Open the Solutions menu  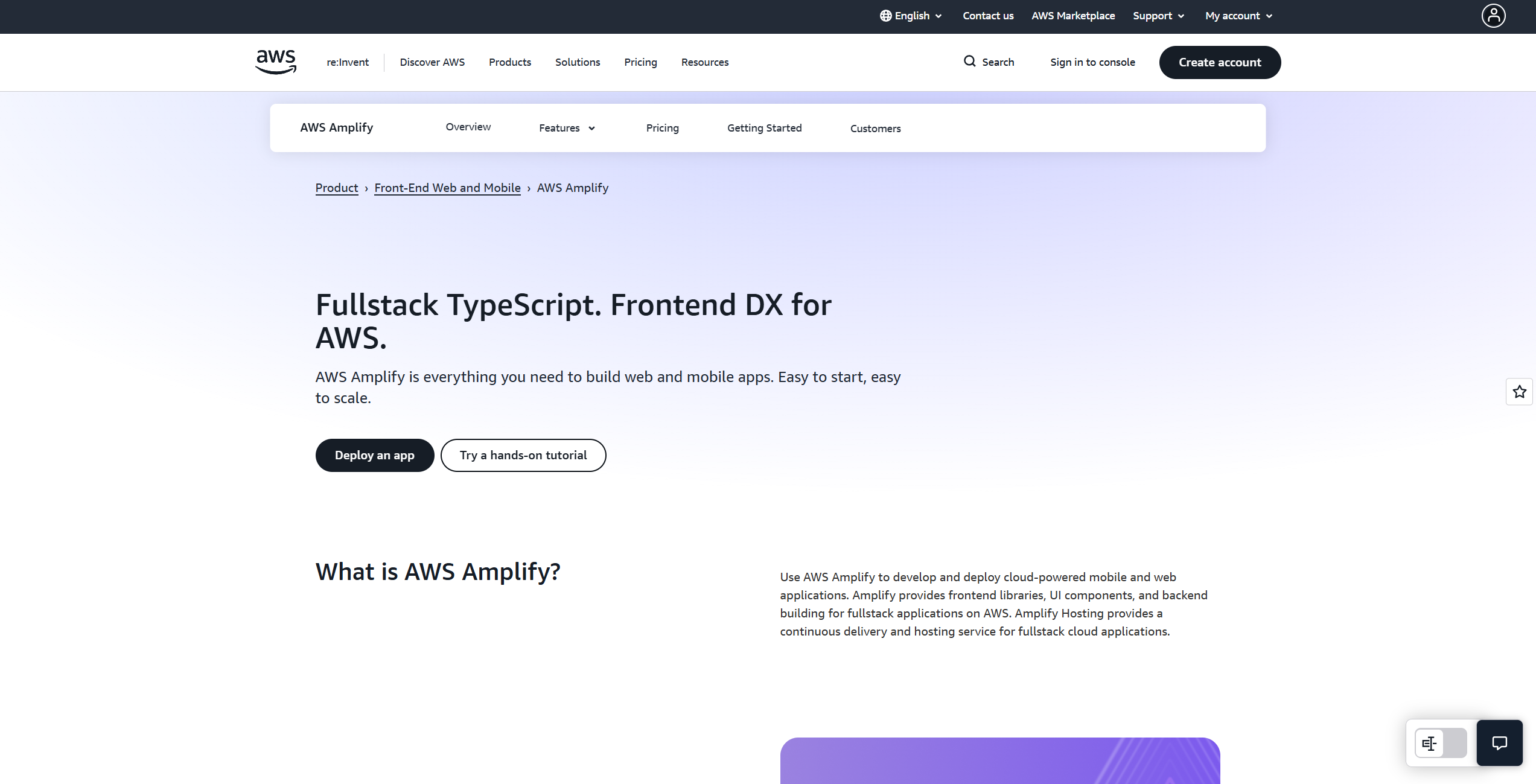[x=577, y=62]
